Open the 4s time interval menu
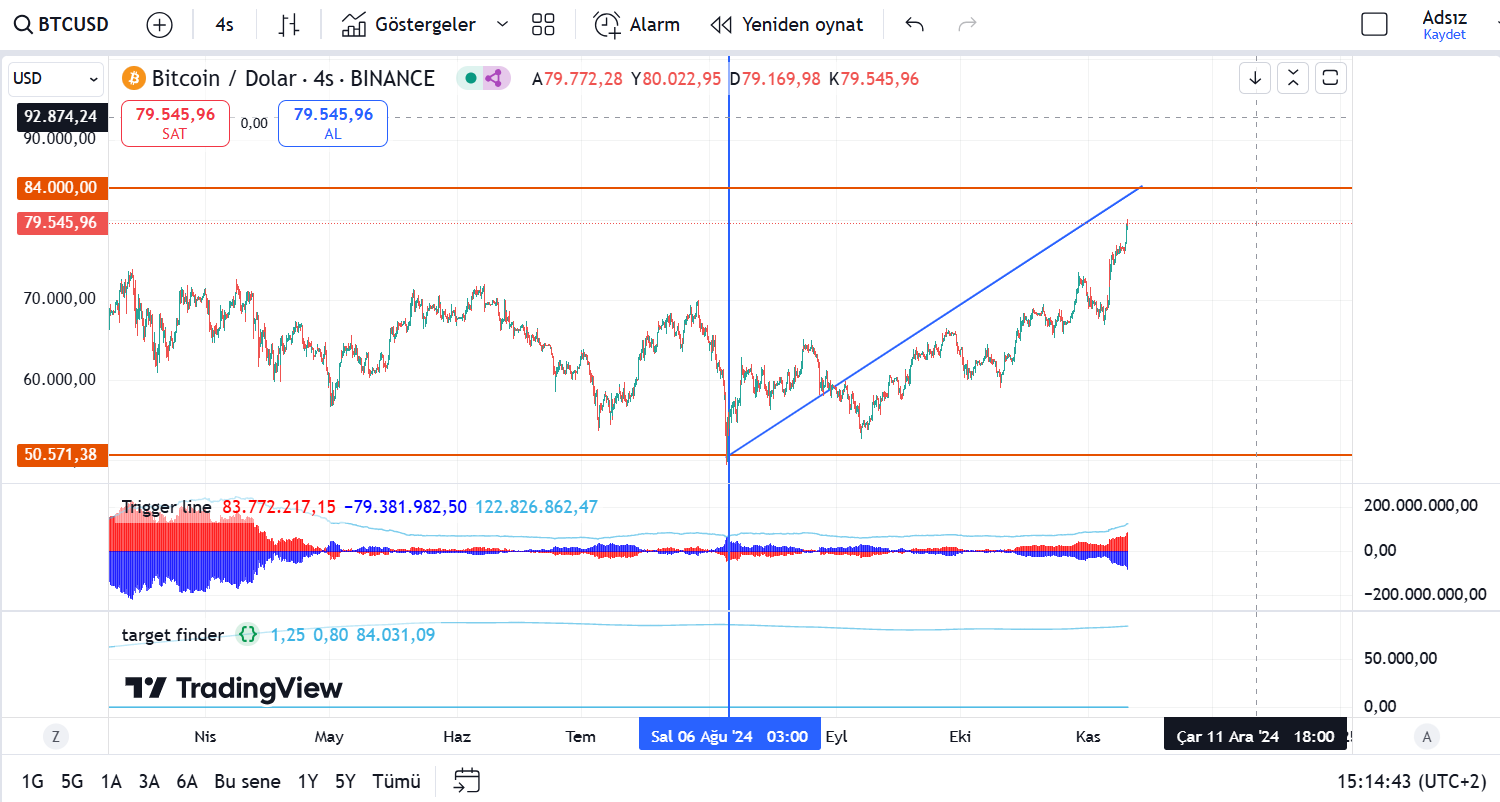The height and width of the screenshot is (802, 1500). [224, 25]
